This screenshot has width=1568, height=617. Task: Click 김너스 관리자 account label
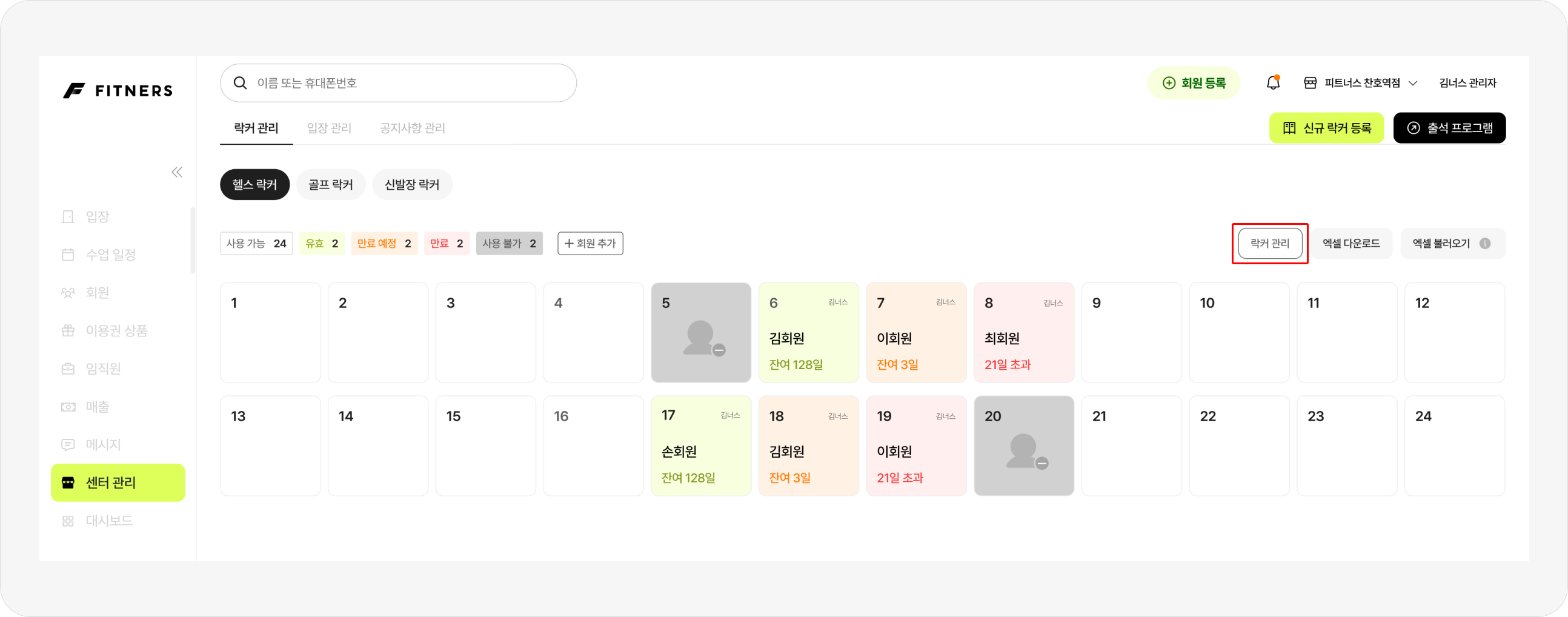coord(1467,83)
